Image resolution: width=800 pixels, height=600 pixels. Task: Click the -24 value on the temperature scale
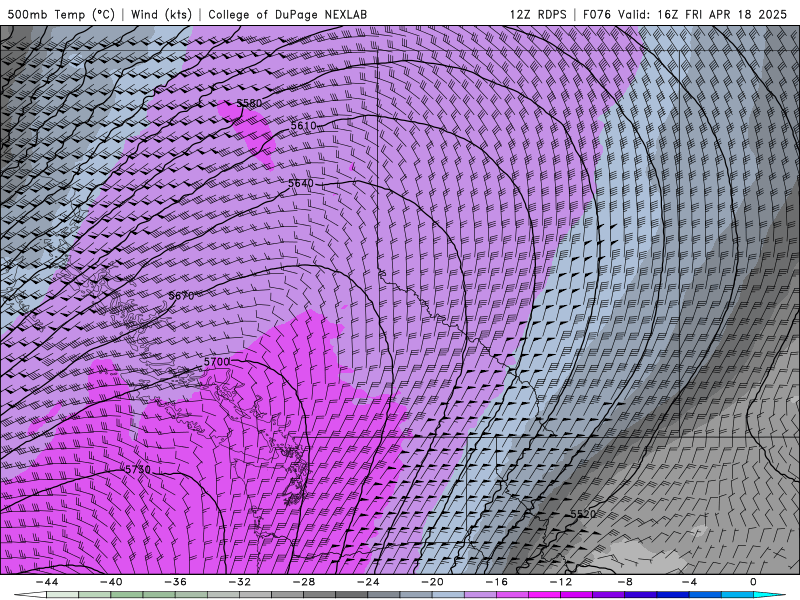[x=368, y=582]
